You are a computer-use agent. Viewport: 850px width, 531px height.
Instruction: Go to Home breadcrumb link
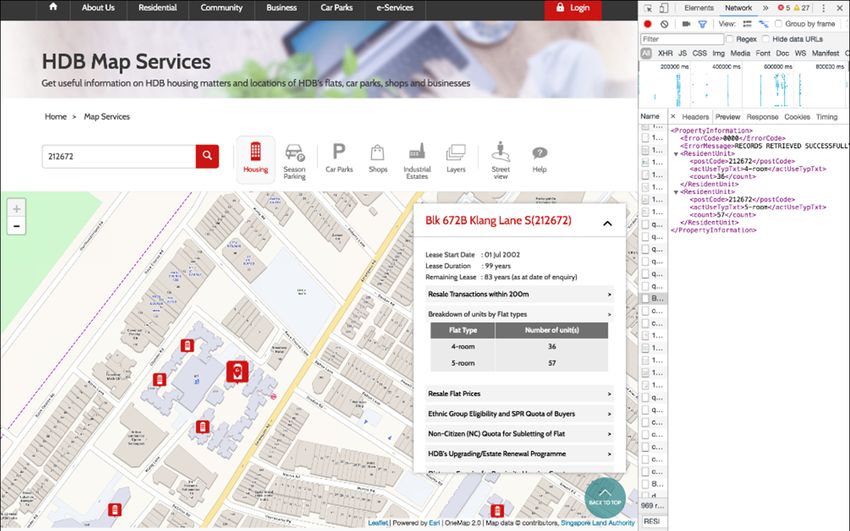pos(55,116)
